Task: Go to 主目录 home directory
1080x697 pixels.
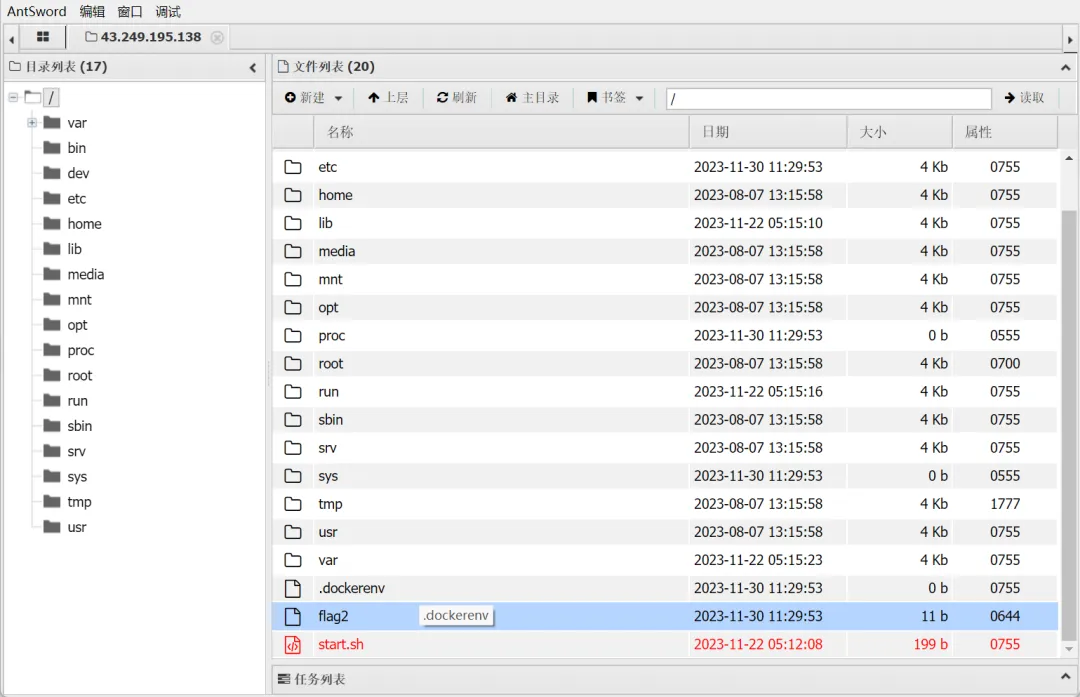Action: click(x=532, y=98)
